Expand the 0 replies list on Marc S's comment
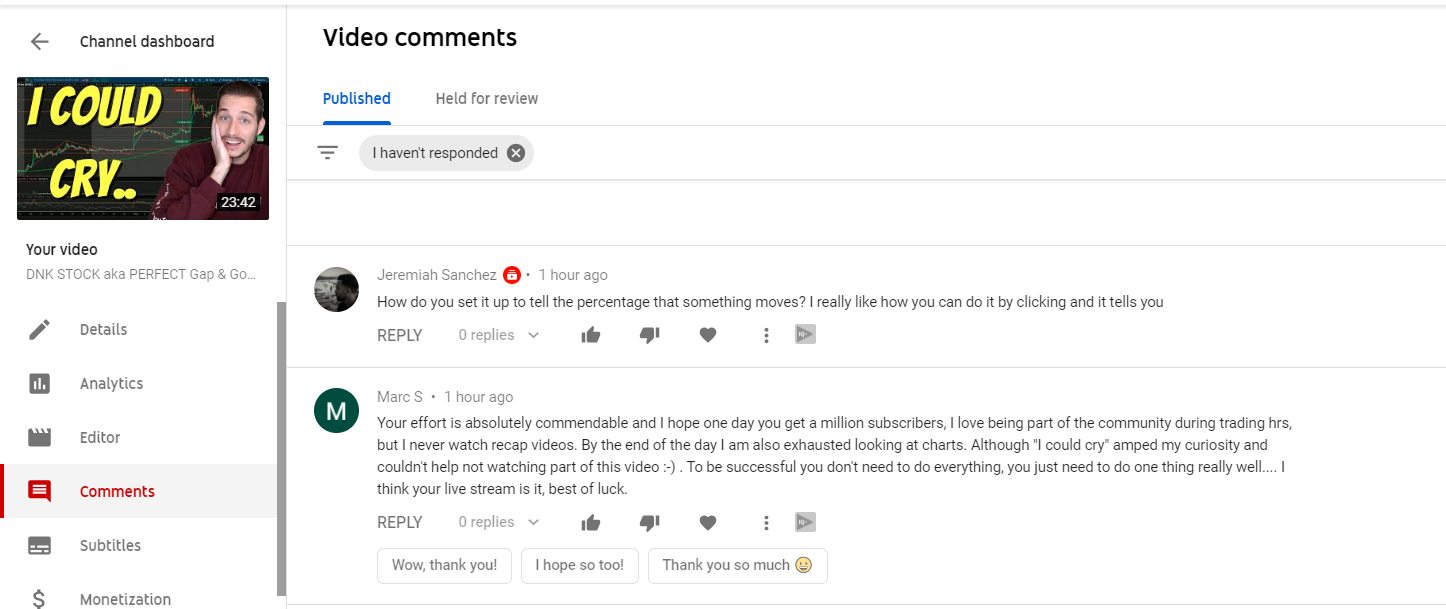Viewport: 1446px width, 609px height. (x=497, y=521)
